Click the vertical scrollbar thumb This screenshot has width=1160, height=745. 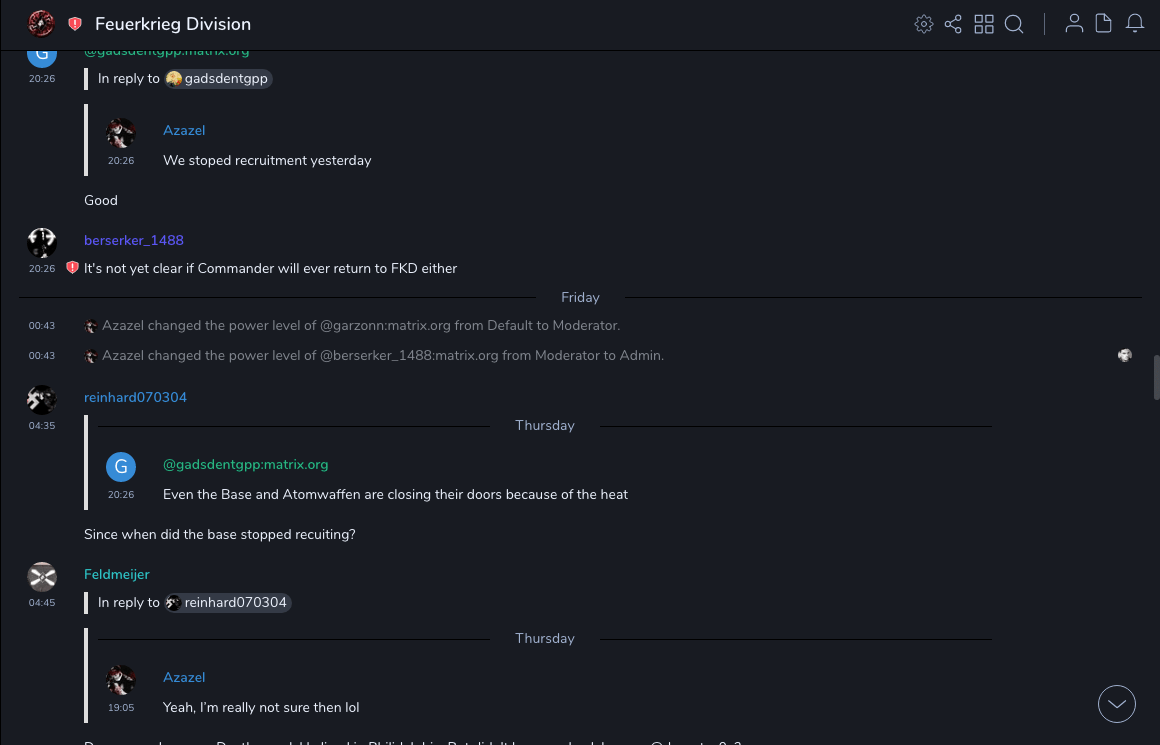pyautogui.click(x=1155, y=377)
